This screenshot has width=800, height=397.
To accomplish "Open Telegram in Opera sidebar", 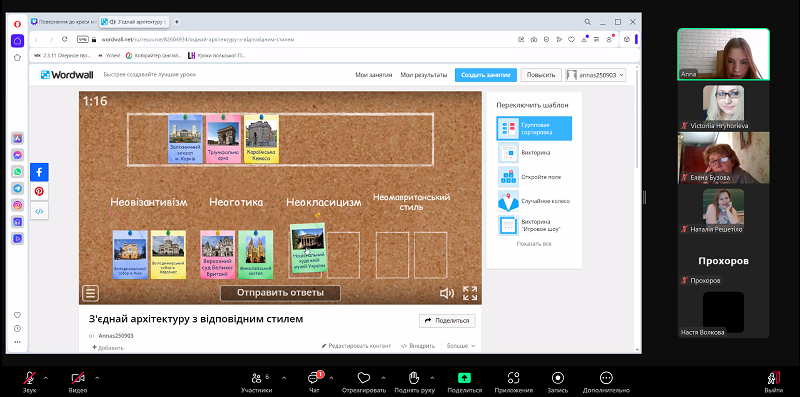I will pyautogui.click(x=17, y=189).
